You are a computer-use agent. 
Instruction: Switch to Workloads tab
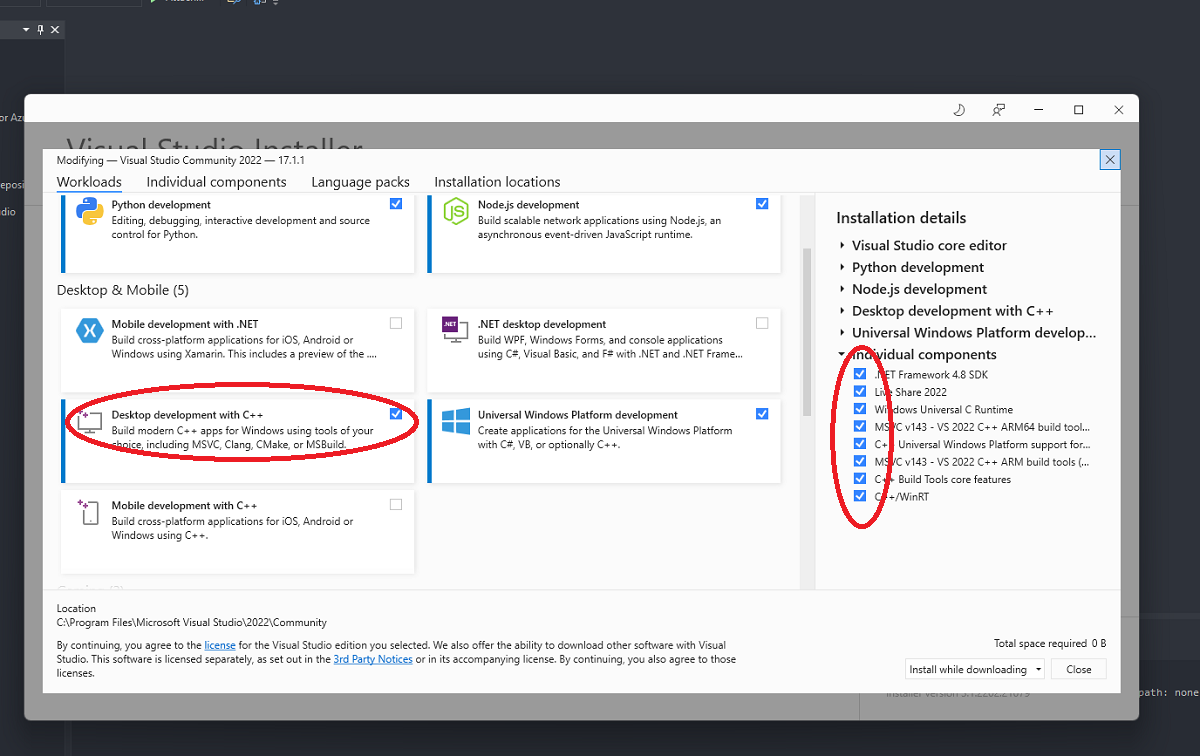coord(89,182)
